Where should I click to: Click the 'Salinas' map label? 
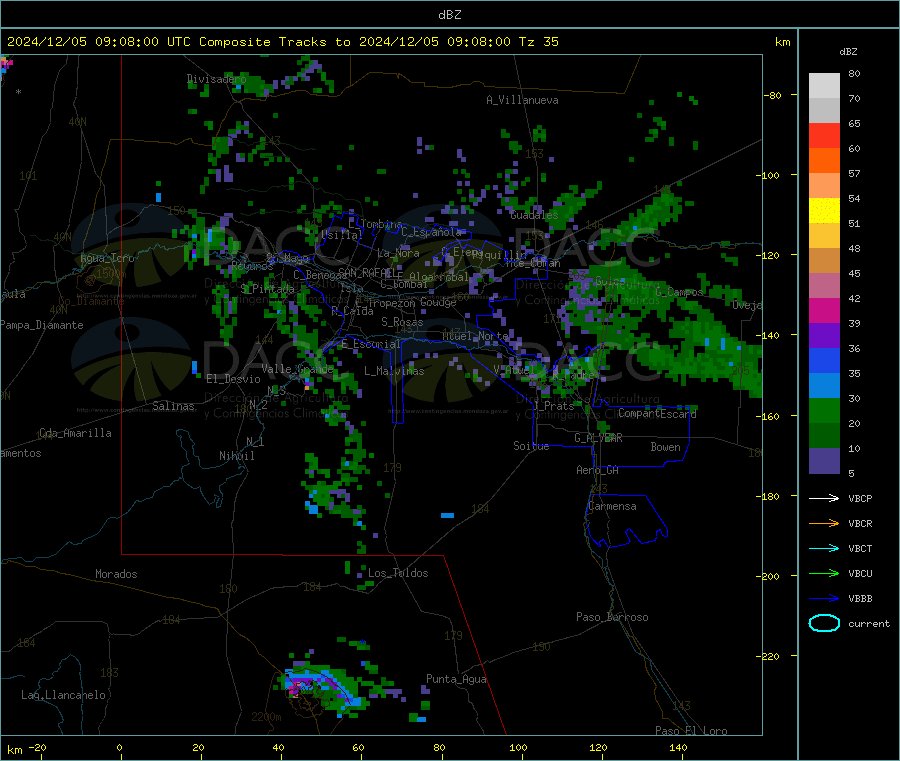[x=173, y=406]
